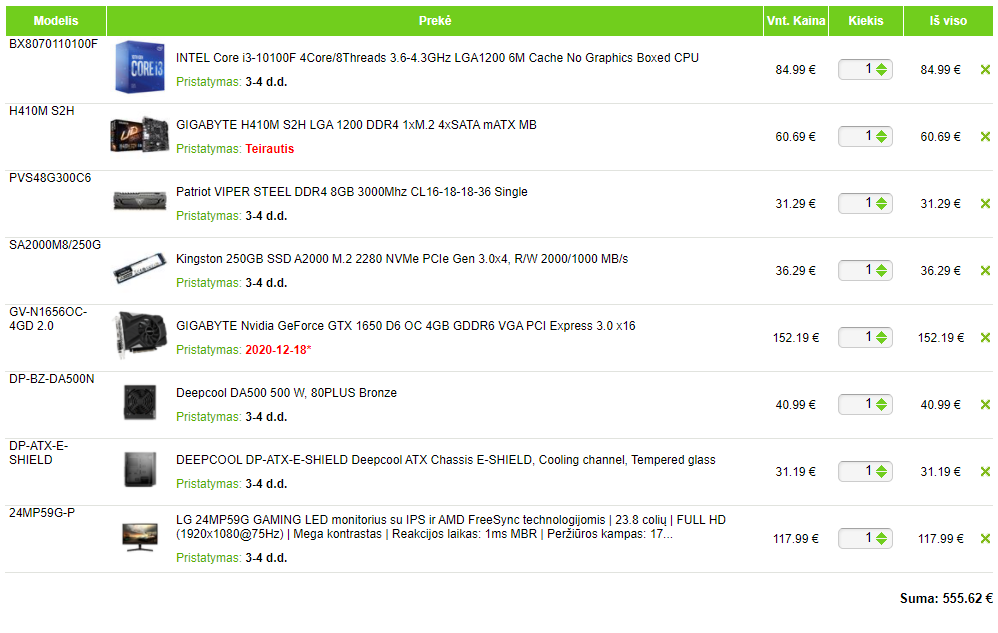Open the LG monitor product thumbnail
Image resolution: width=998 pixels, height=633 pixels.
click(139, 536)
